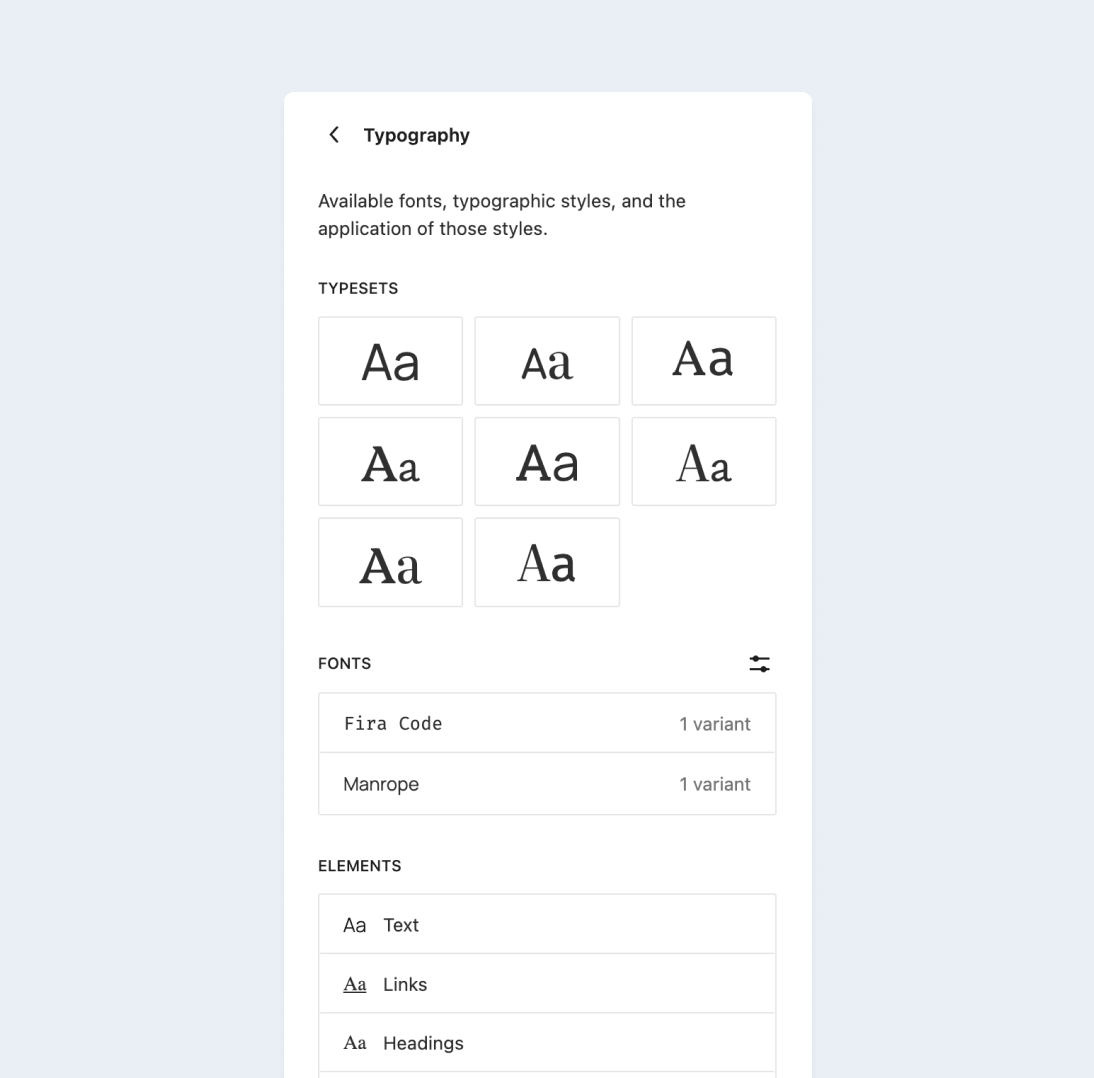Select the bold serif typeset in the bottom row
Screen dimensions: 1094x1078
click(390, 562)
